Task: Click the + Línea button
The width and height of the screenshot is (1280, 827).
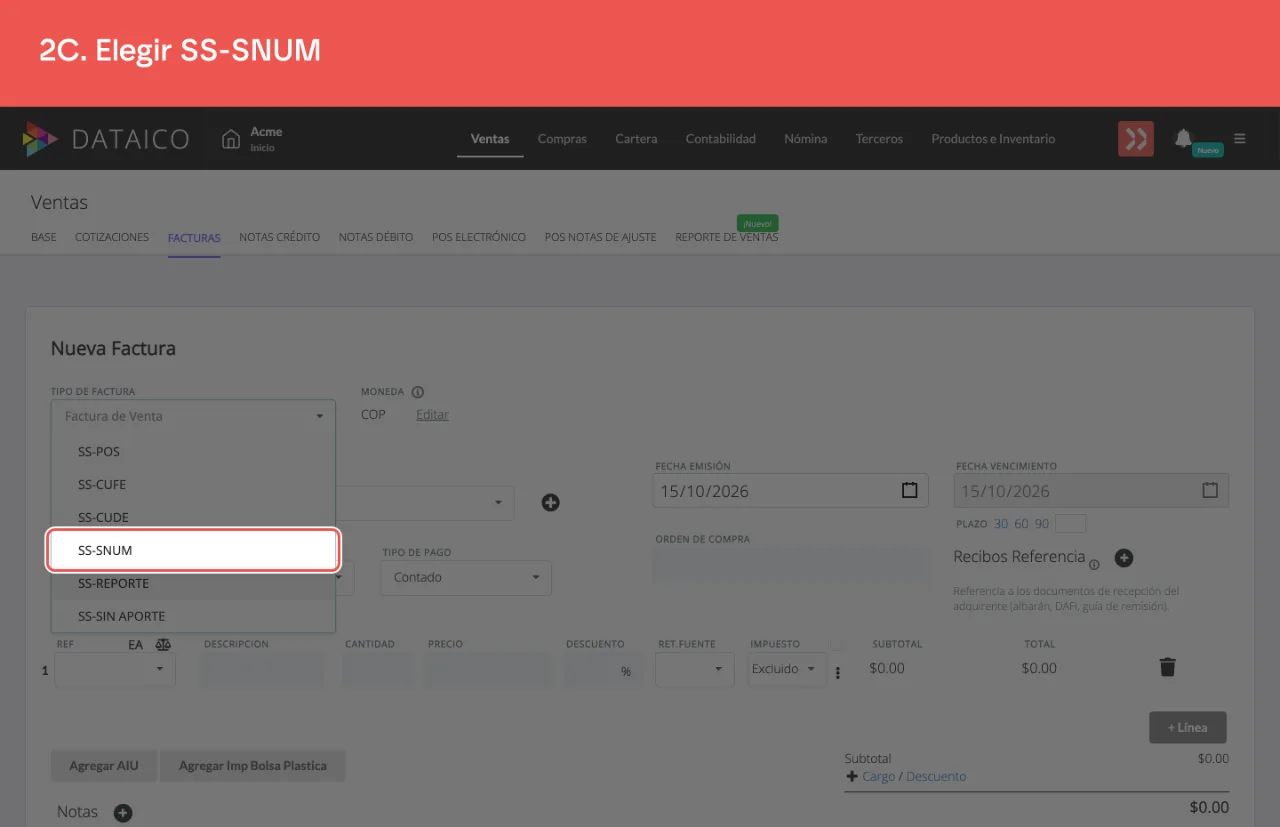Action: pos(1188,727)
